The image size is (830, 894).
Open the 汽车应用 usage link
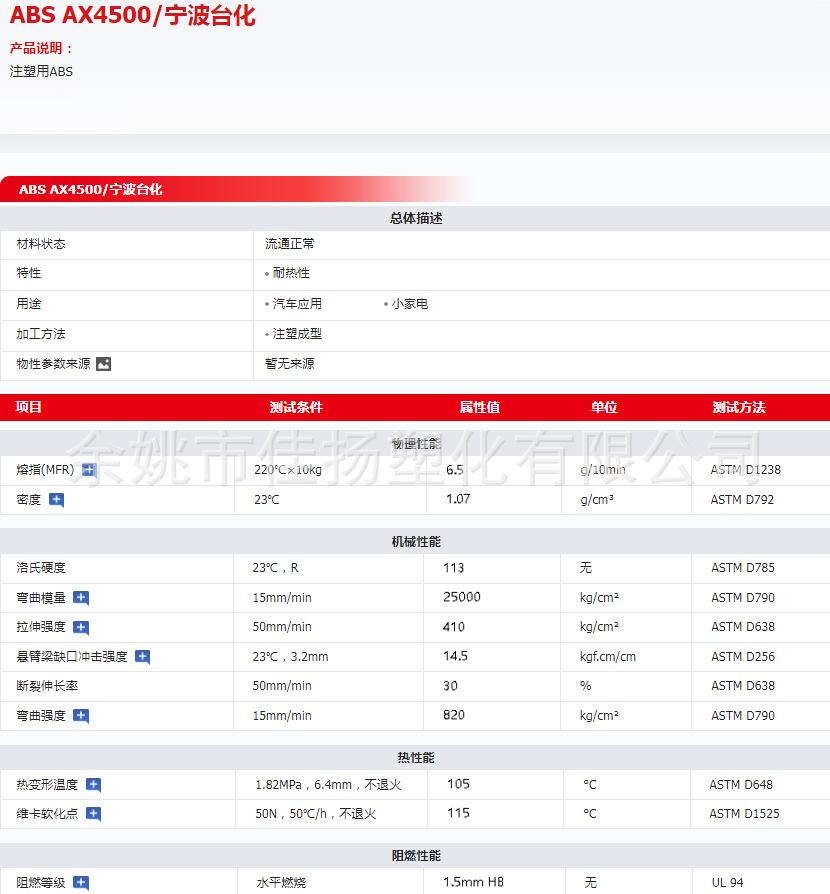click(297, 304)
